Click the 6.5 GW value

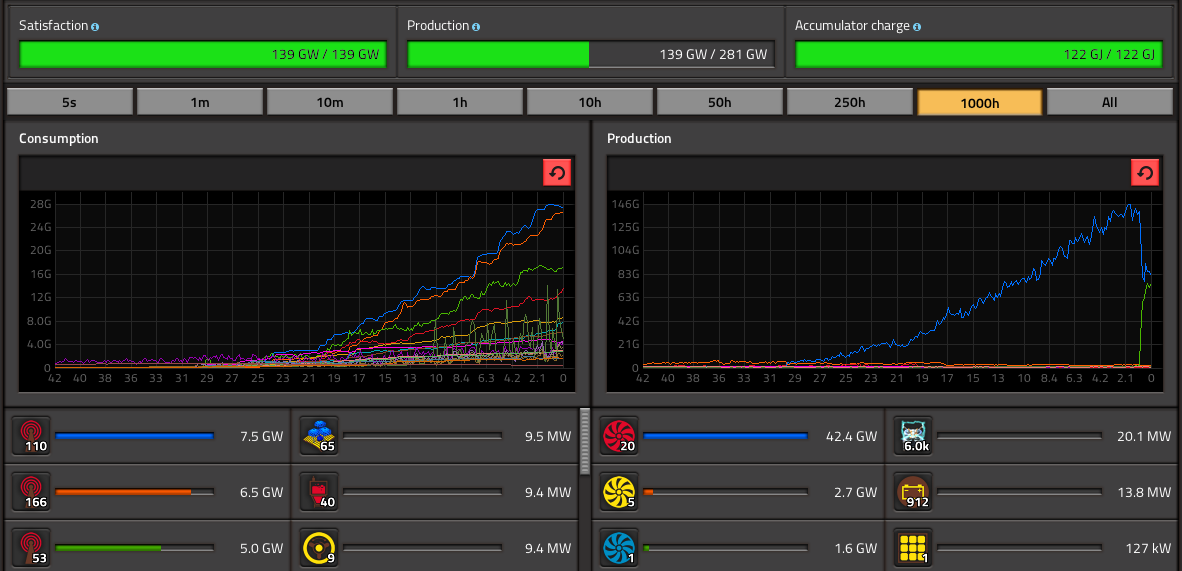(x=262, y=492)
